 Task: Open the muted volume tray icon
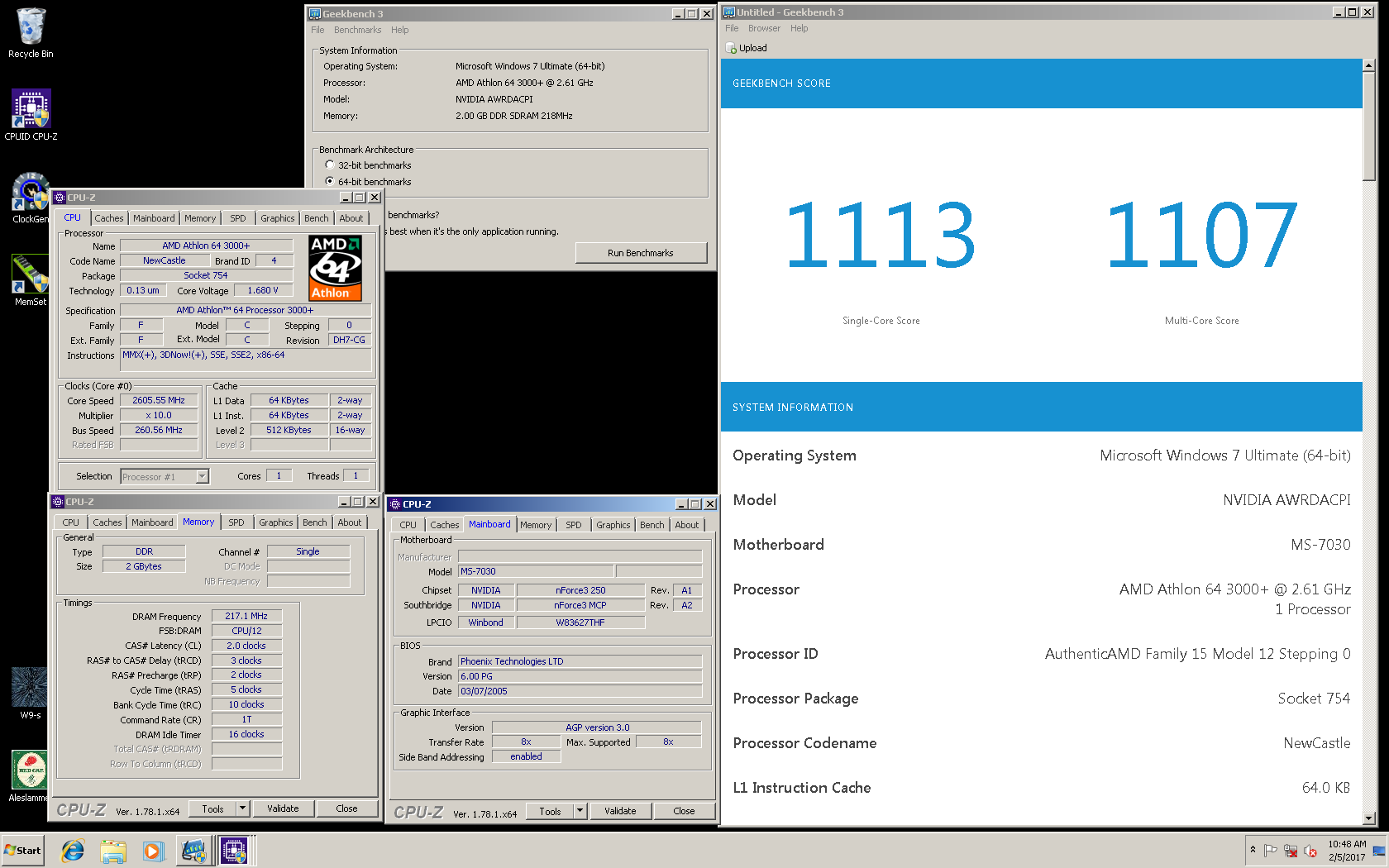coord(1310,850)
